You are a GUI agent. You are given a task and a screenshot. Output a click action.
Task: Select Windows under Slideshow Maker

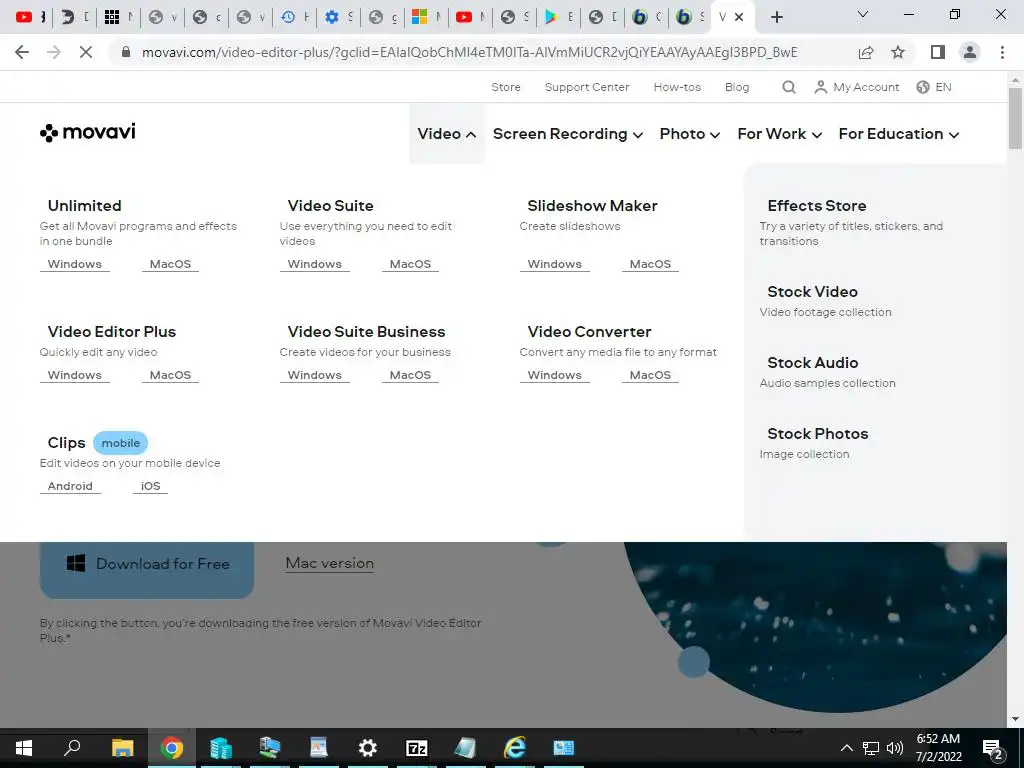554,264
